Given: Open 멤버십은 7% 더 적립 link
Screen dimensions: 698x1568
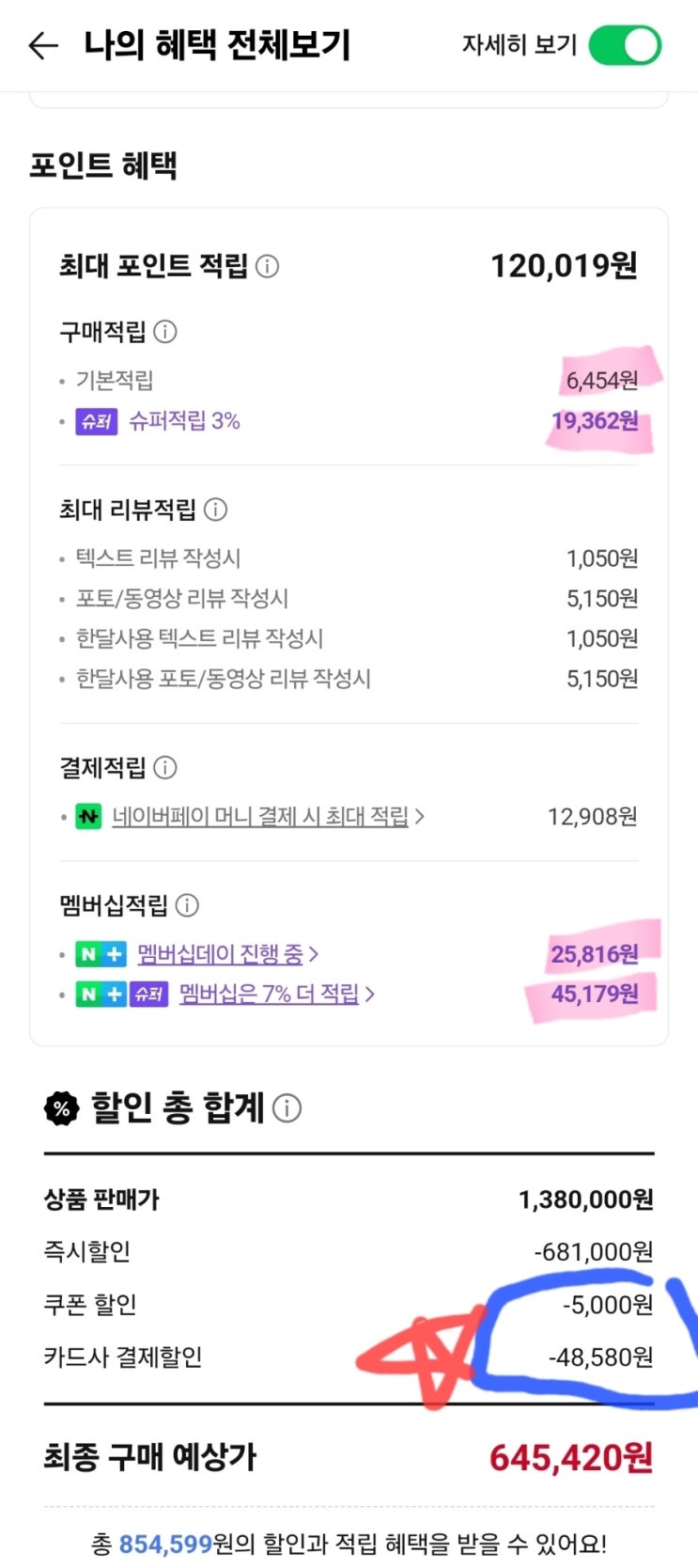Looking at the screenshot, I should click(269, 994).
